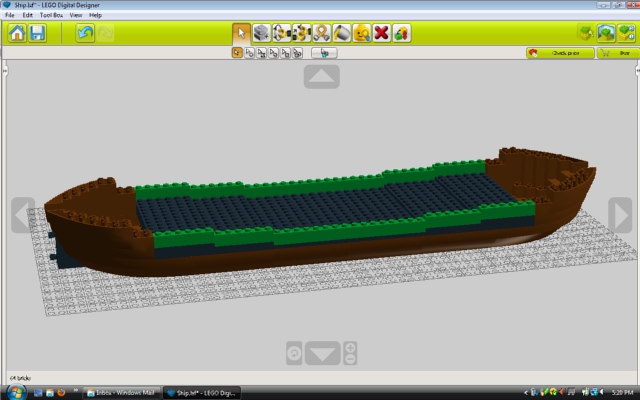640x400 pixels.
Task: Open the View menu
Action: [76, 15]
